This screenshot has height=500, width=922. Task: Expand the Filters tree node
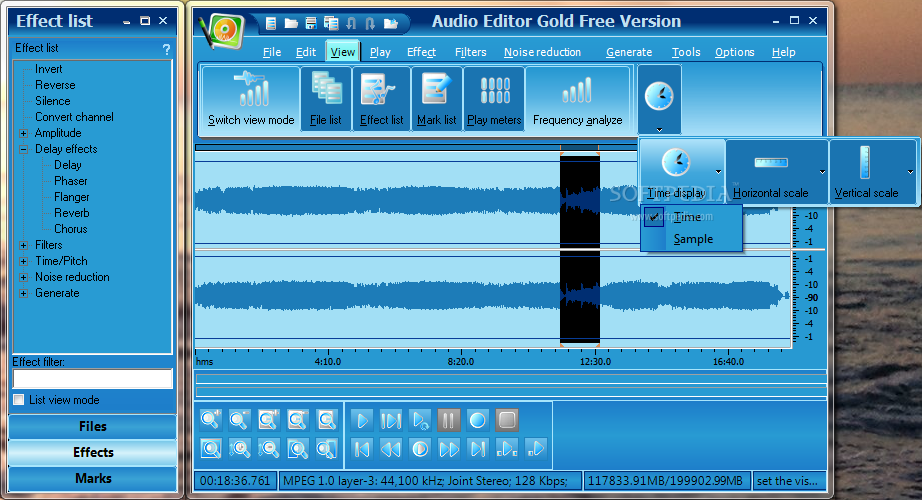point(24,245)
